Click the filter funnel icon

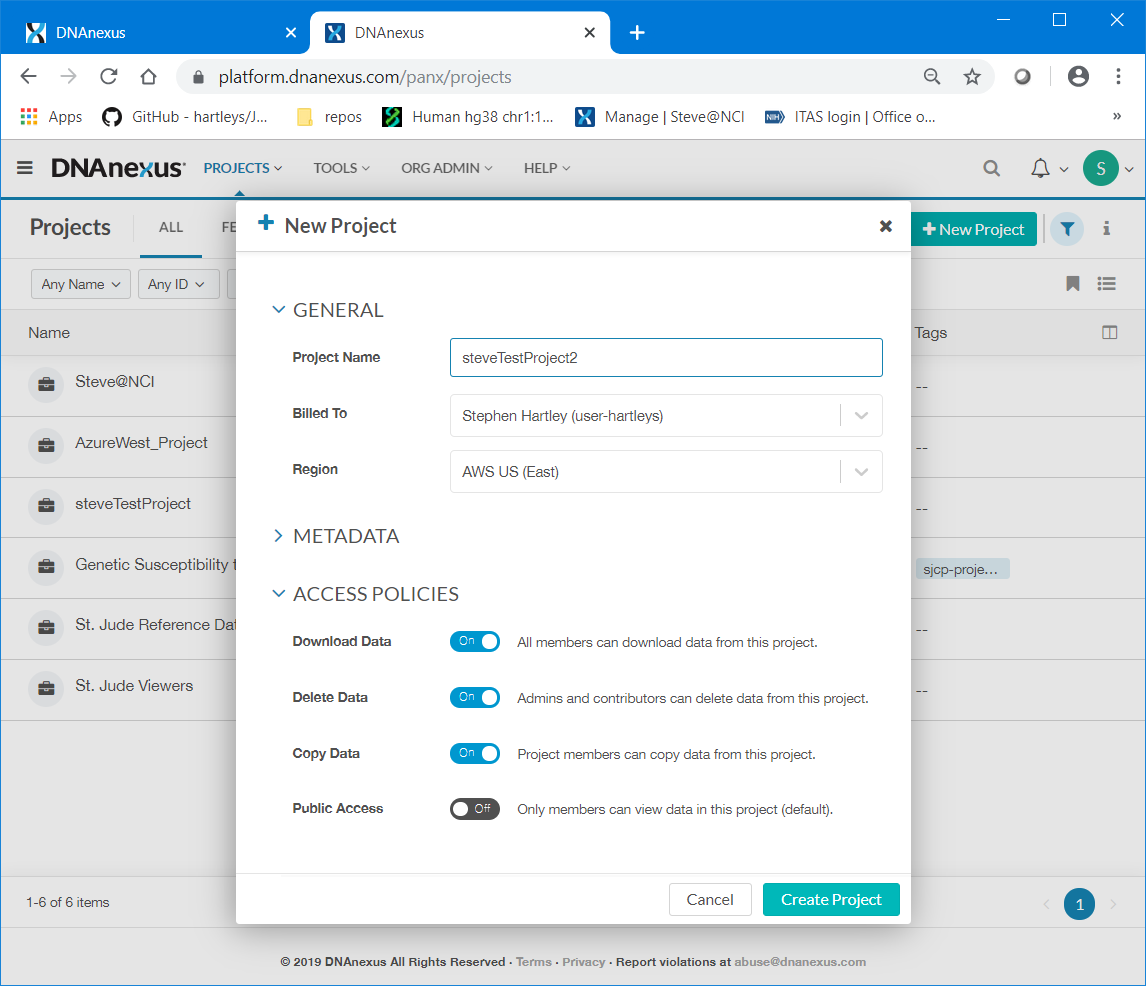click(1067, 229)
